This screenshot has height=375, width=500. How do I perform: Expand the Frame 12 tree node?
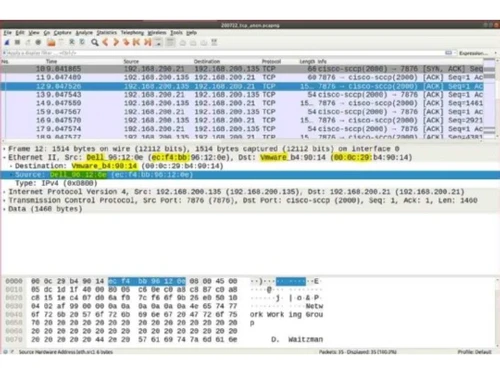[x=5, y=149]
